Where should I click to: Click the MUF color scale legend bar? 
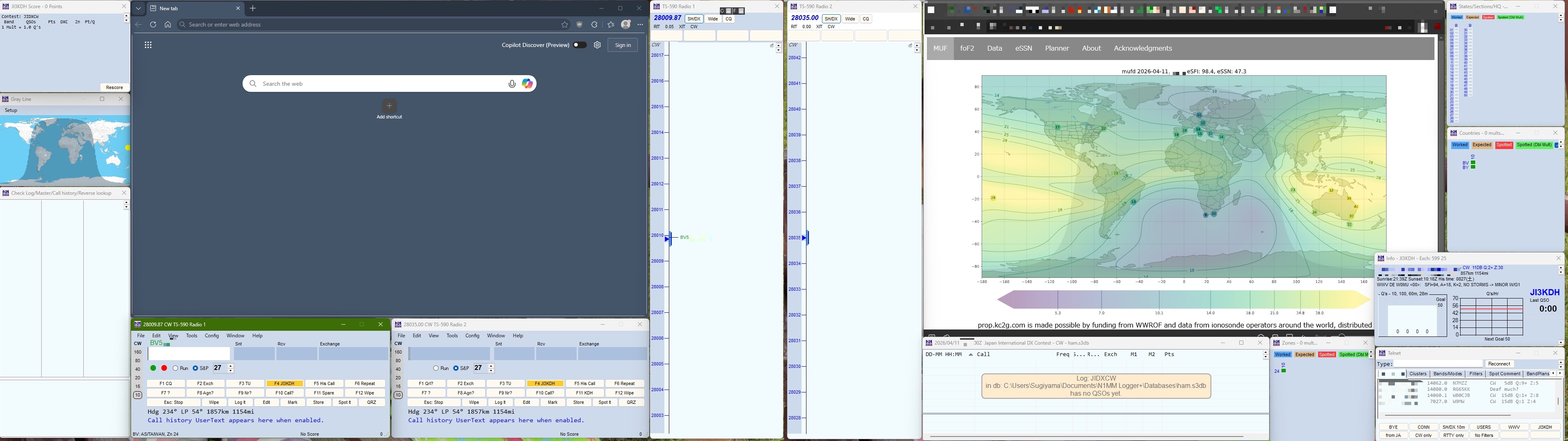(1183, 300)
